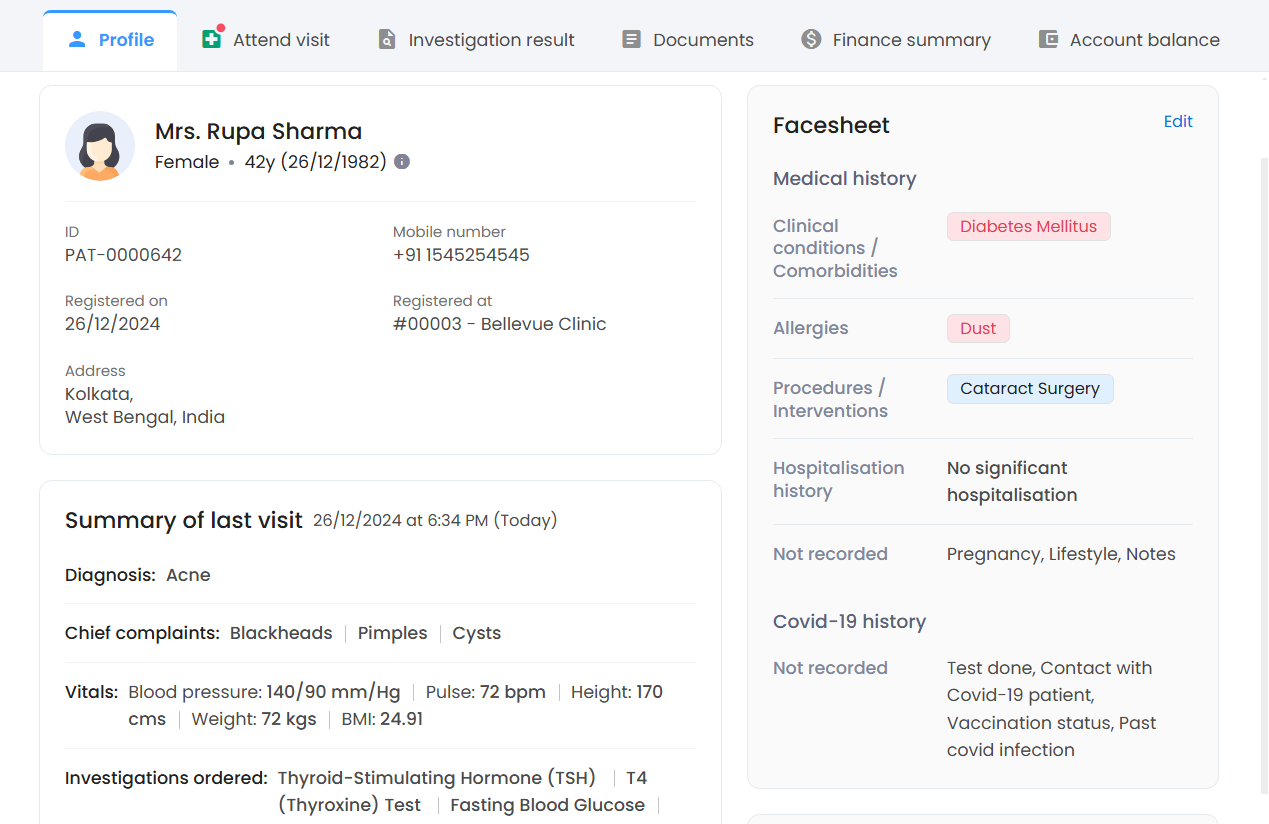This screenshot has height=824, width=1269.
Task: Click the Dust allergy tag
Action: [x=978, y=328]
